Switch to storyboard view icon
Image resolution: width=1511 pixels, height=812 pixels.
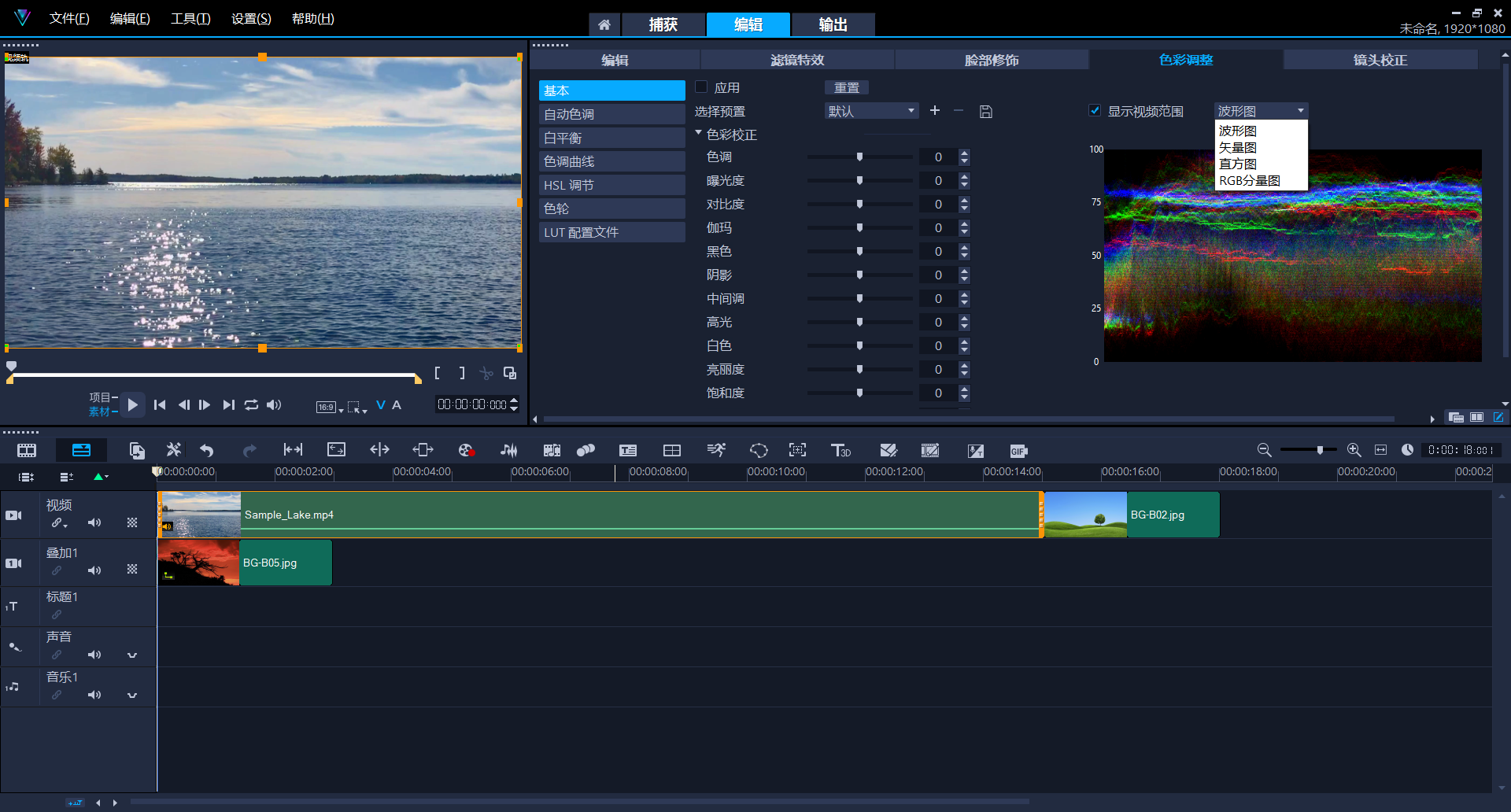pyautogui.click(x=27, y=450)
